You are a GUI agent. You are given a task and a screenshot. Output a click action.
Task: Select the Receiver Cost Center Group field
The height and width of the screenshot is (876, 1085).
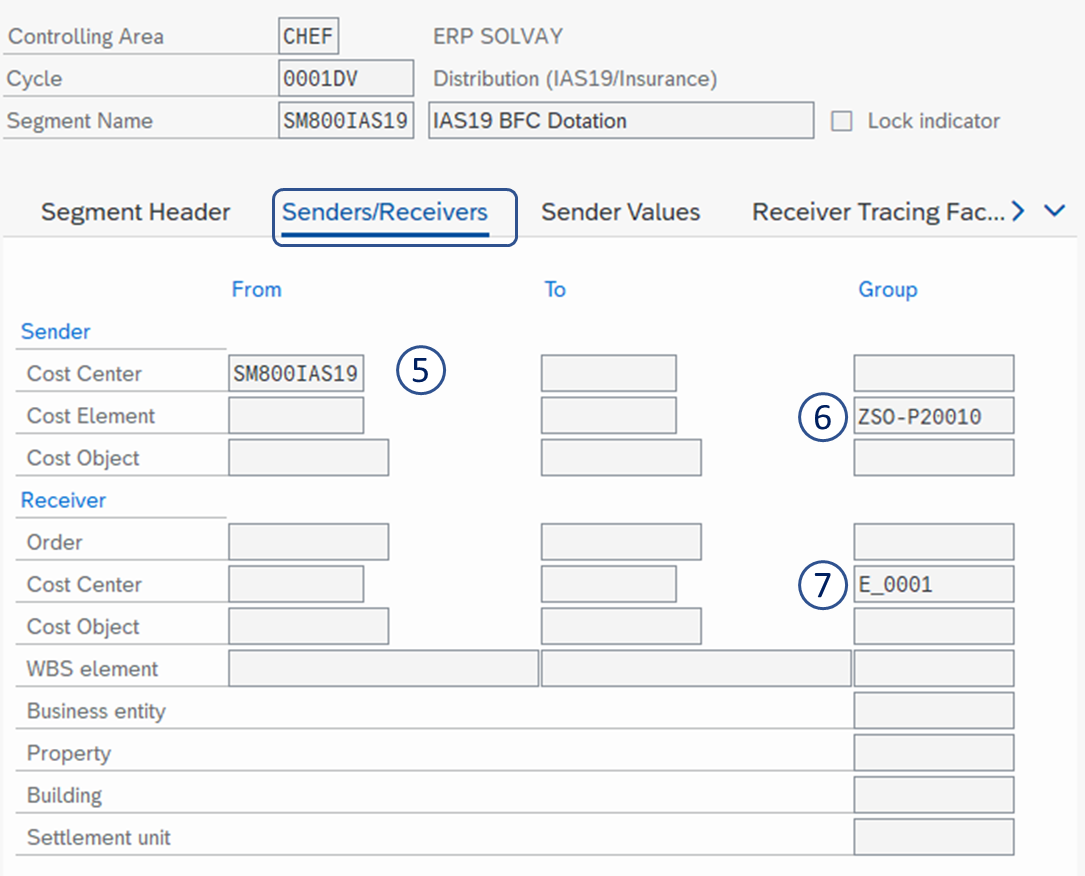pos(933,584)
